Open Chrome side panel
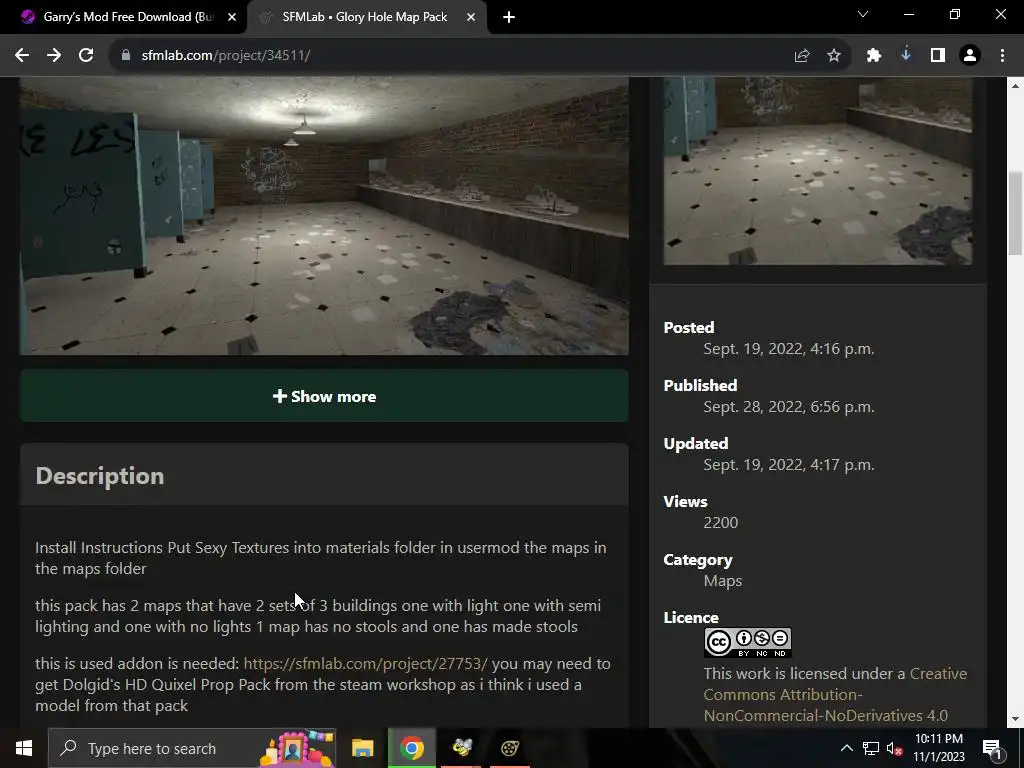Image resolution: width=1024 pixels, height=768 pixels. (938, 56)
